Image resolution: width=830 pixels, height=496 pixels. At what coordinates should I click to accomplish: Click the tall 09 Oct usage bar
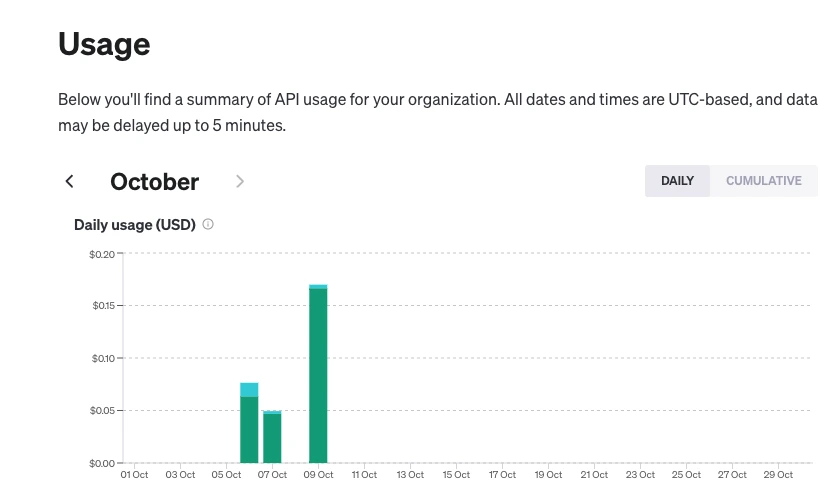[x=318, y=375]
